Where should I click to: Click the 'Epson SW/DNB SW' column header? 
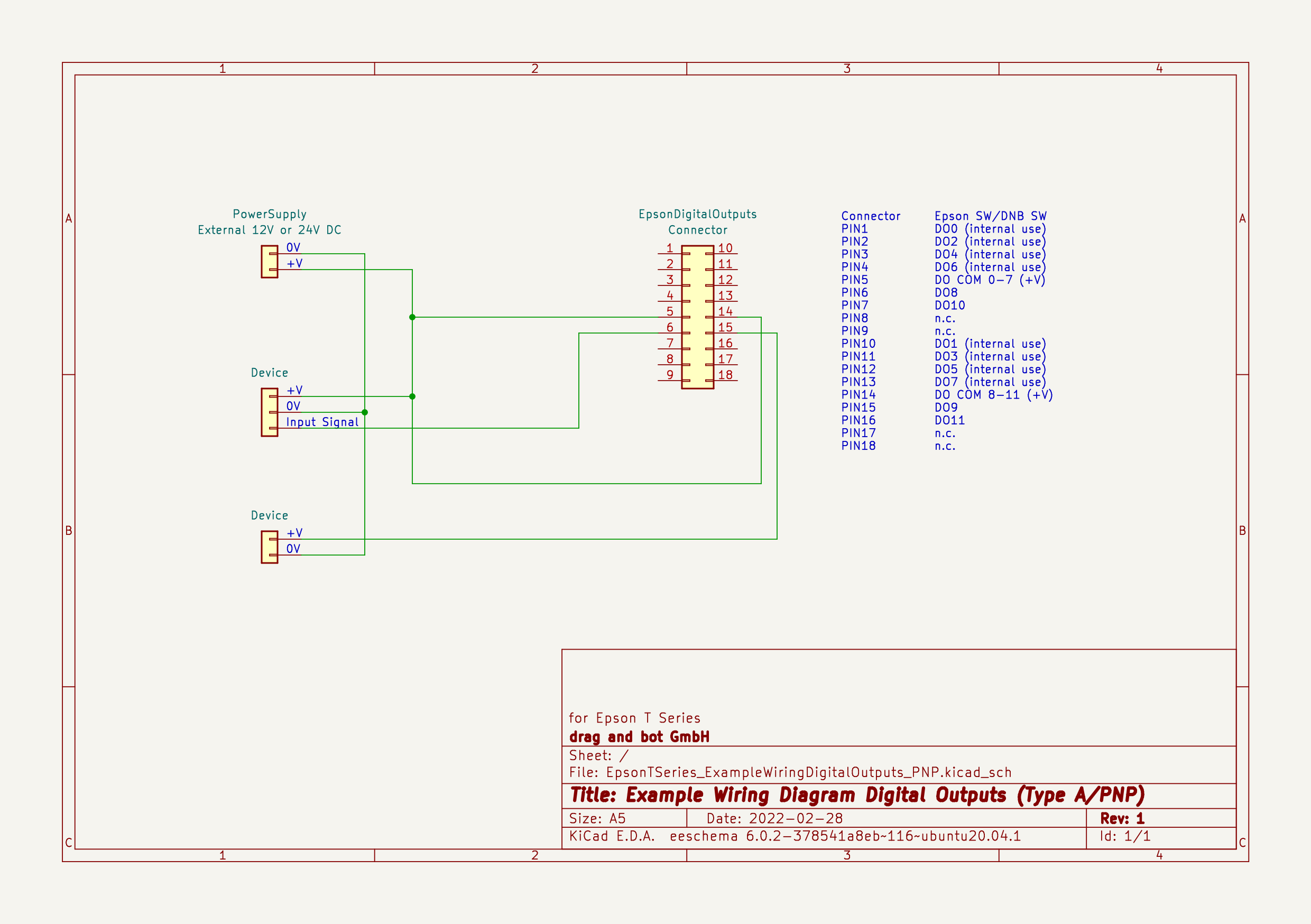coord(990,216)
